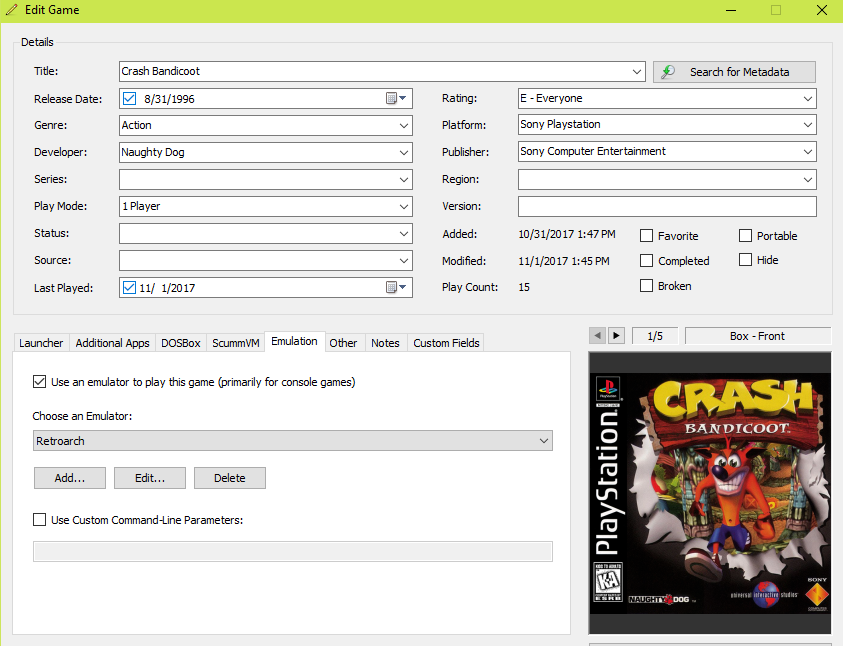843x646 pixels.
Task: Enable Use Custom Command-Line Parameters
Action: tap(39, 520)
